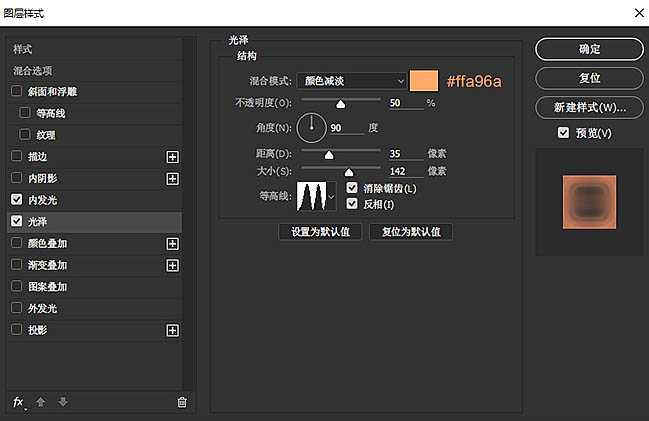Click the trash icon to delete effect
The image size is (649, 421).
[x=182, y=402]
